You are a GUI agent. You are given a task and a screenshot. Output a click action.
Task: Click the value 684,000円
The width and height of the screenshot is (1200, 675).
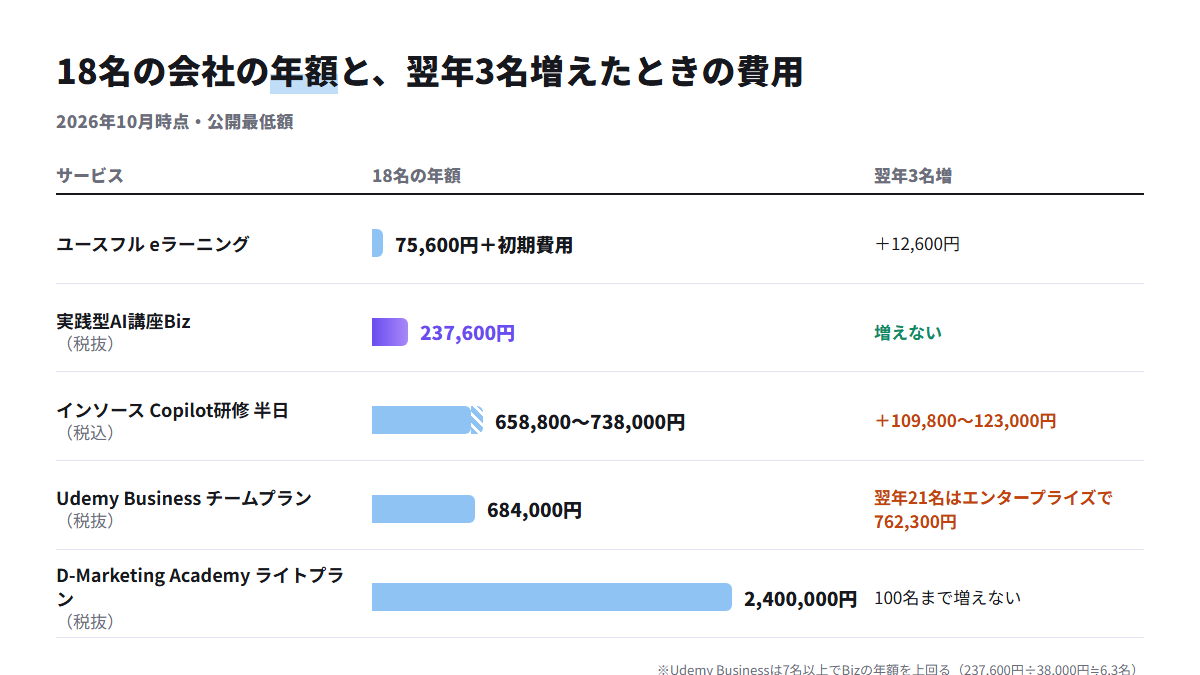pos(534,510)
